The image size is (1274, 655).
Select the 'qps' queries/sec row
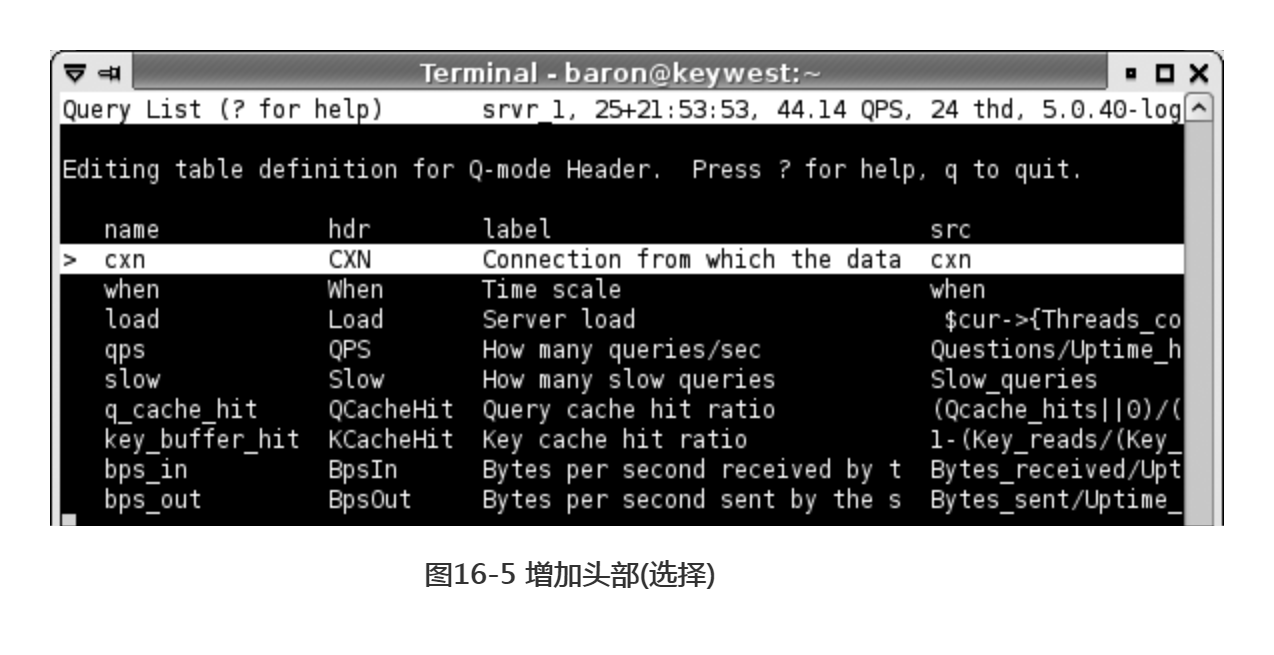pyautogui.click(x=622, y=350)
